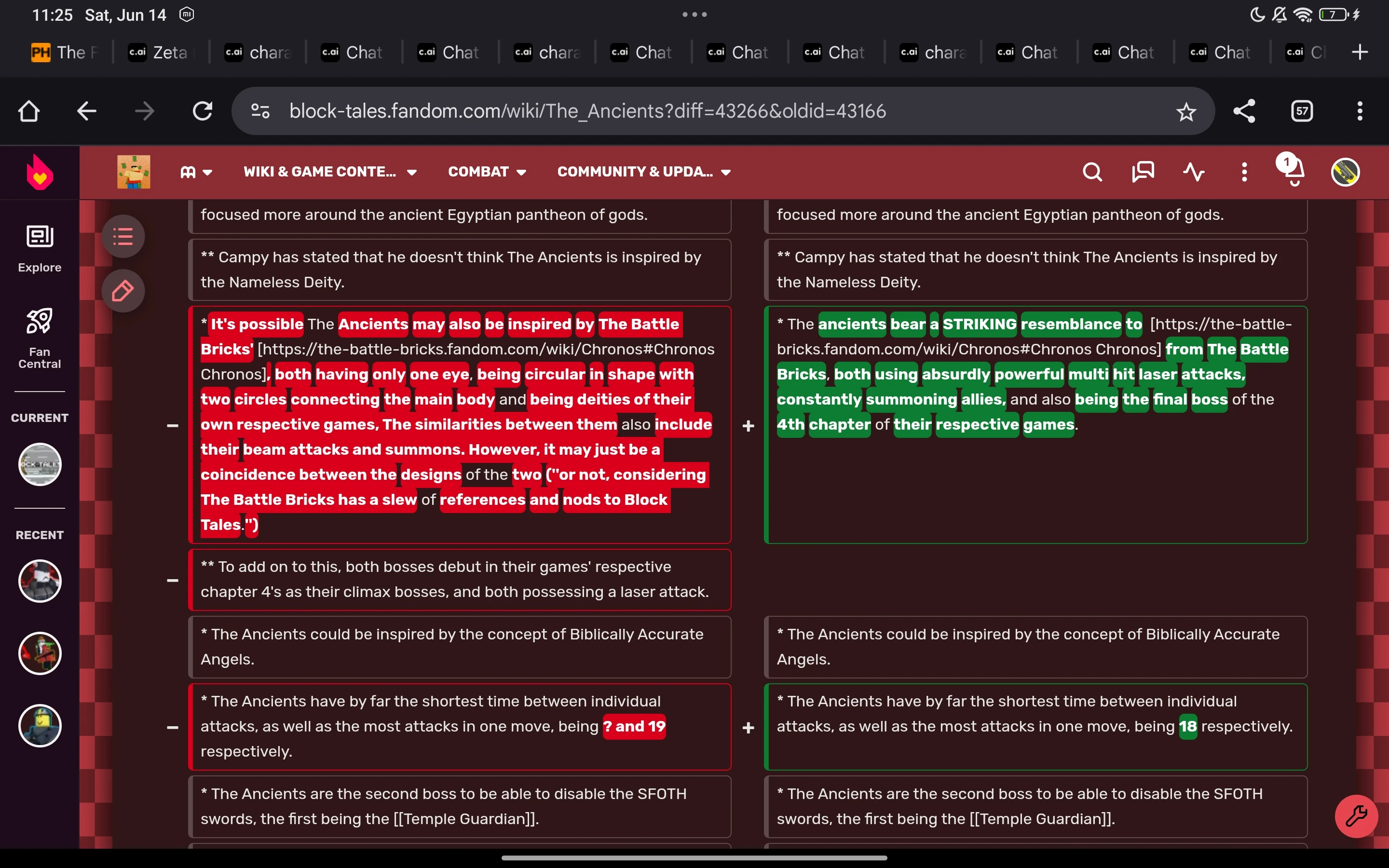Screen dimensions: 1389x868
Task: Bookmark page with the star icon
Action: 1186,111
